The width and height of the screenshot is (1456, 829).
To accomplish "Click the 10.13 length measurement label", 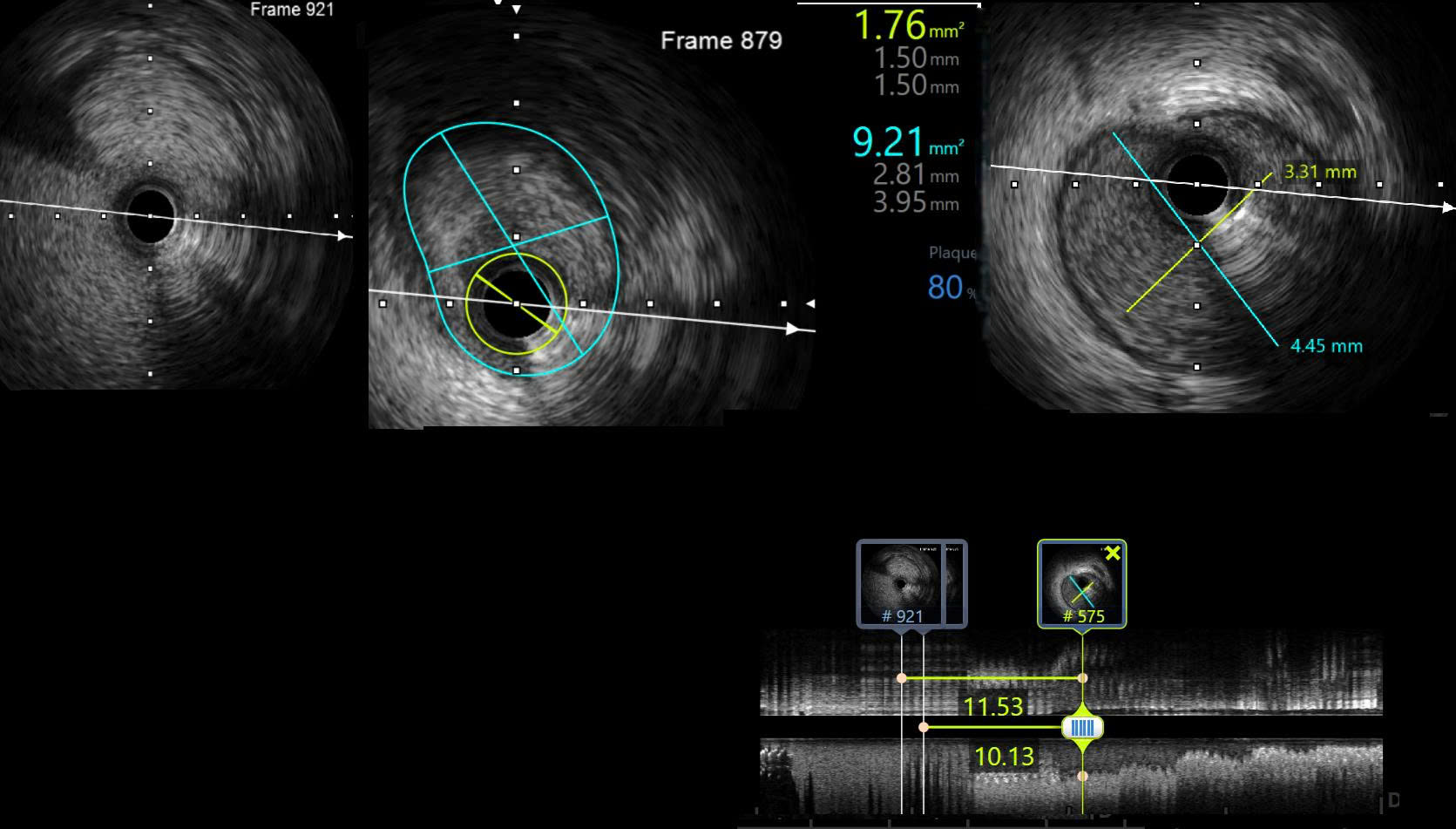I will point(1004,757).
